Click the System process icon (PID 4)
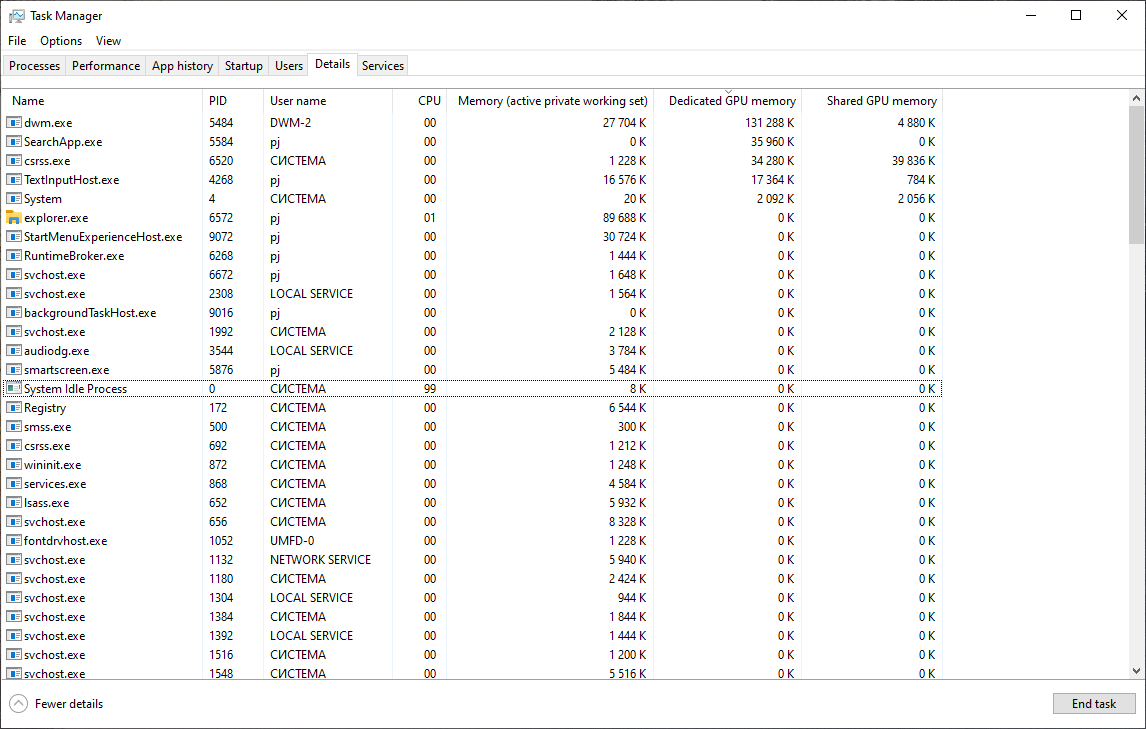The width and height of the screenshot is (1146, 729). pos(14,198)
